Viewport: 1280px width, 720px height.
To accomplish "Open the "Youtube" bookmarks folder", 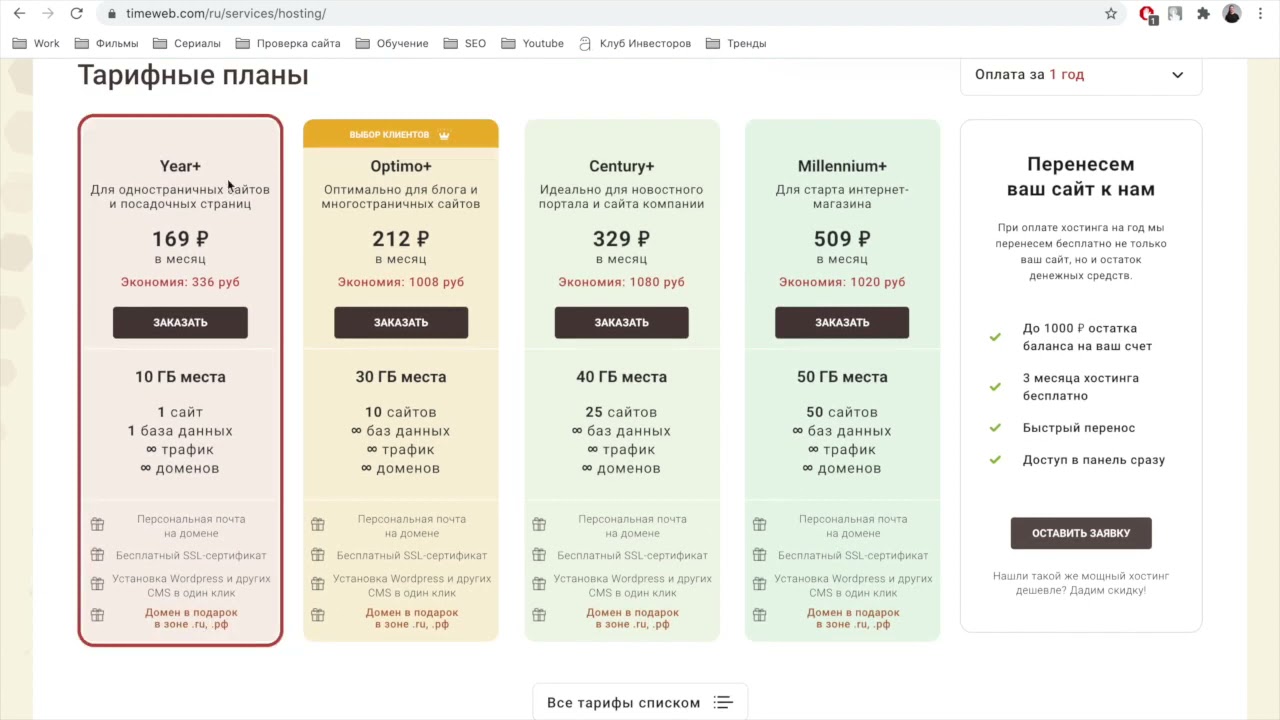I will click(533, 44).
